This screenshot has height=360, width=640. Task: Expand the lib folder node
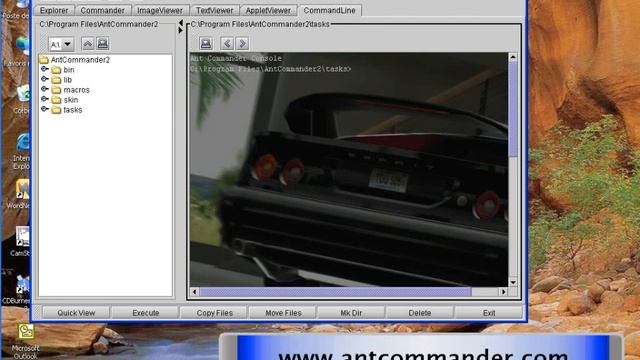45,79
